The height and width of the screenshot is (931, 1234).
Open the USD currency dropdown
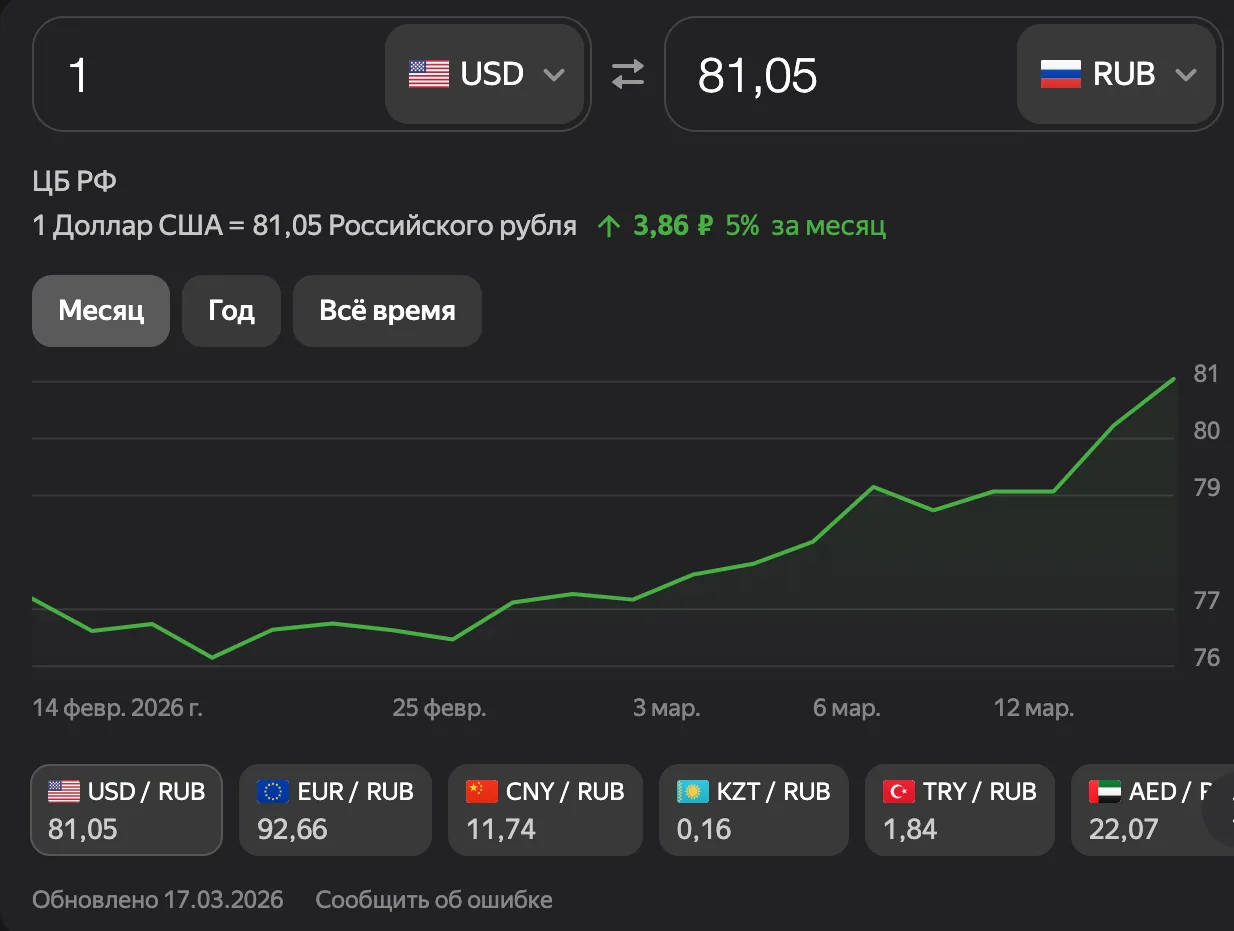coord(485,74)
